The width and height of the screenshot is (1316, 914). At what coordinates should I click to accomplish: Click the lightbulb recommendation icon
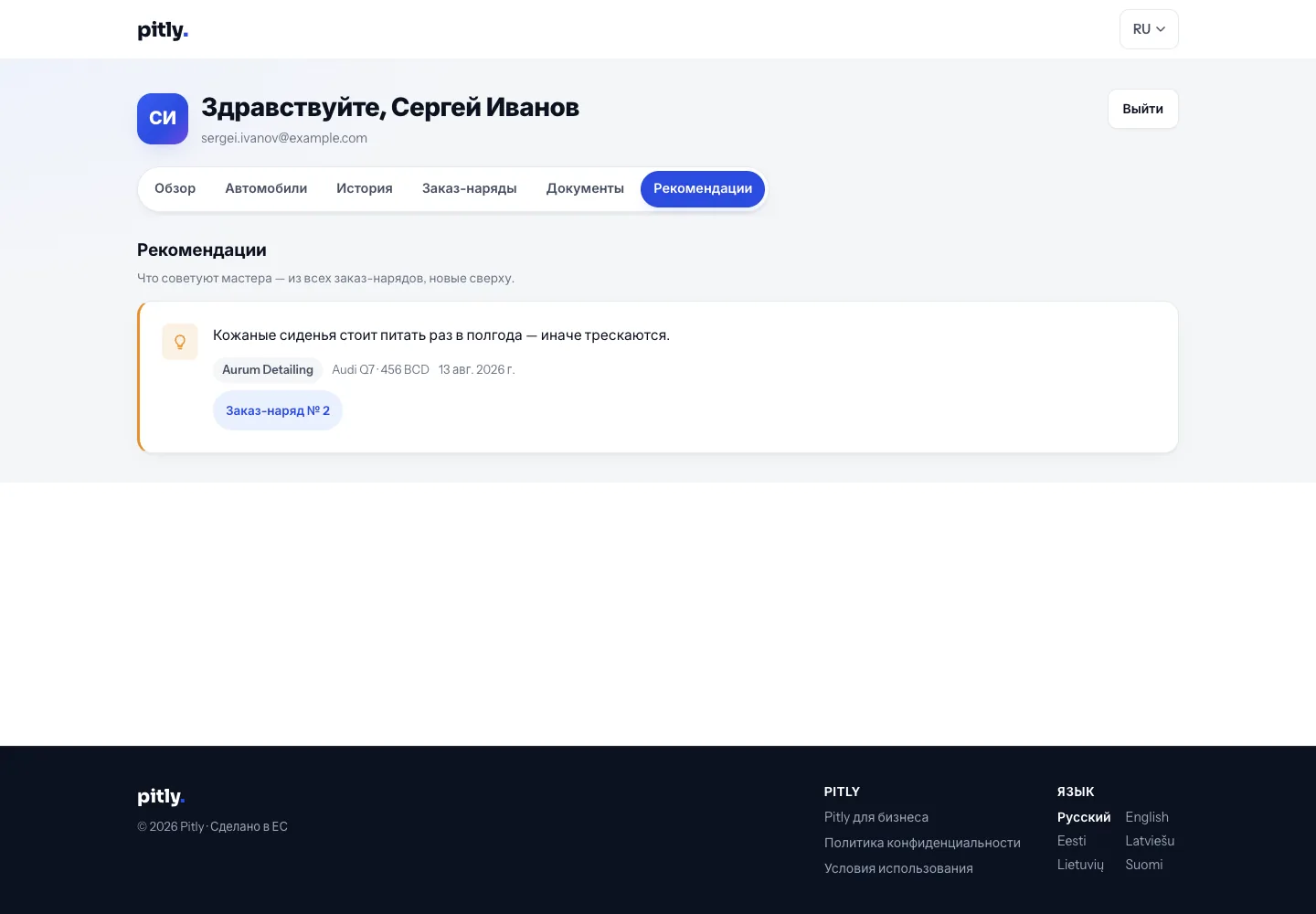pos(180,342)
